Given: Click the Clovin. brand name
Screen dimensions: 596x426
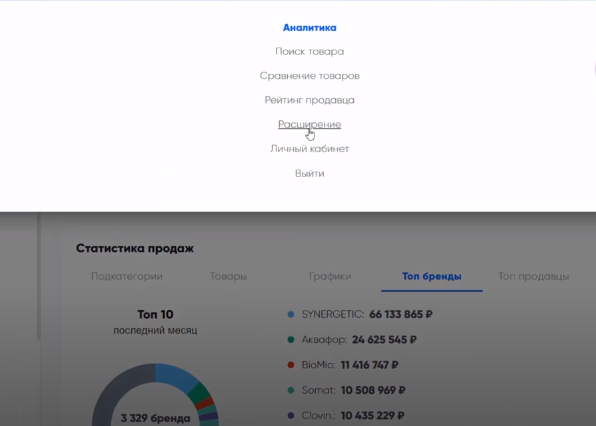Looking at the screenshot, I should pyautogui.click(x=319, y=416).
